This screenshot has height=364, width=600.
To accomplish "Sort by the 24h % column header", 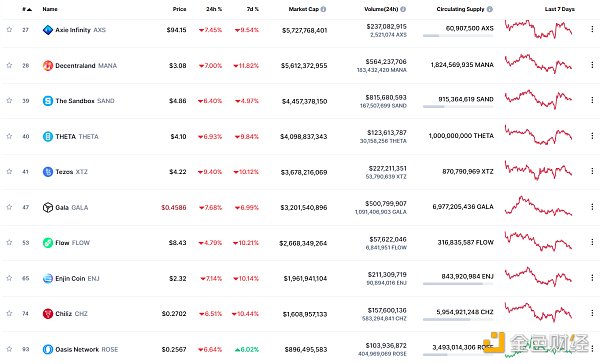I will (214, 9).
